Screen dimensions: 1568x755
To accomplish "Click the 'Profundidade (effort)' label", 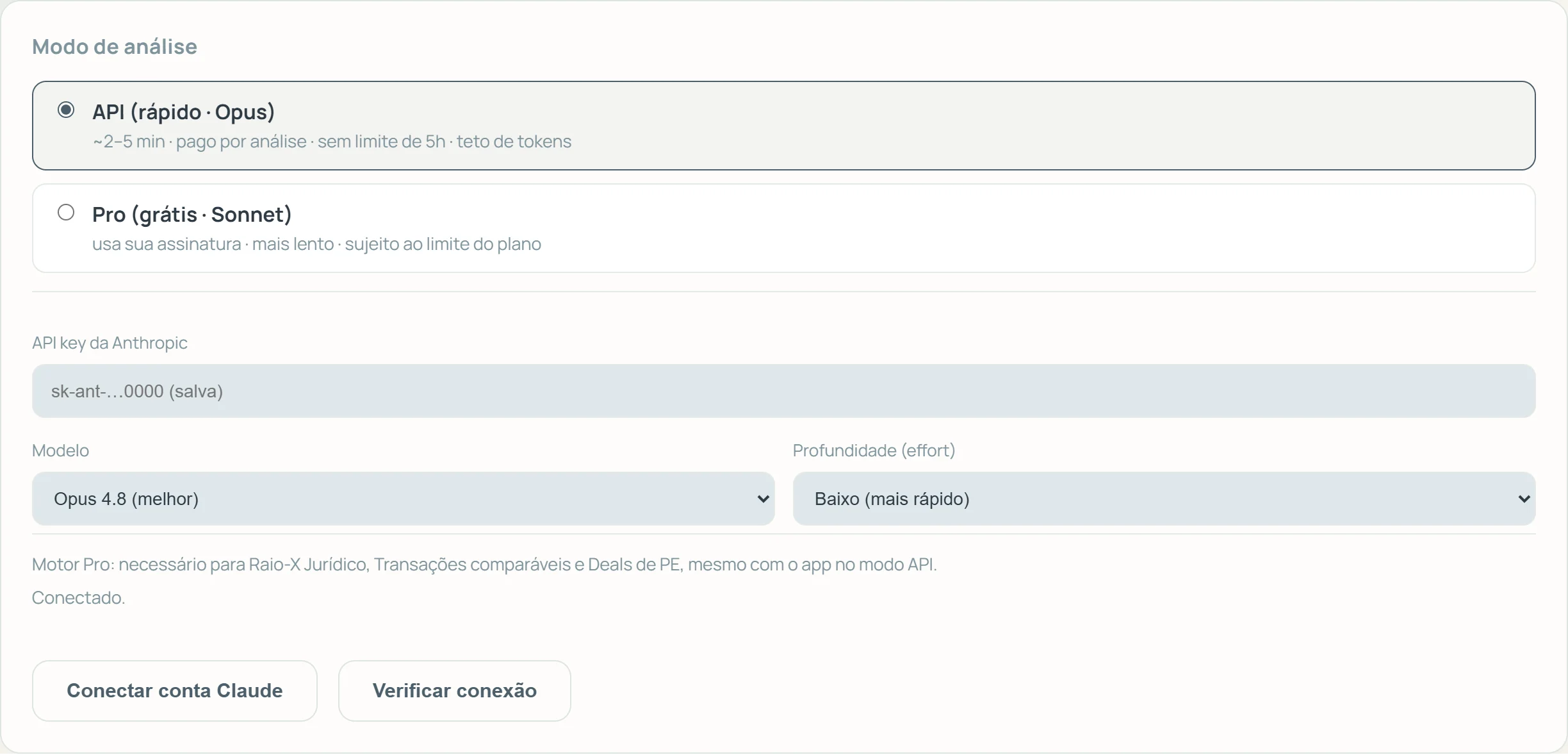I will [x=874, y=451].
